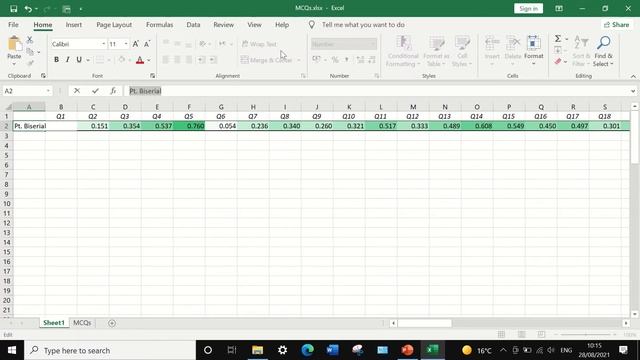Increase font size with larger A icon
The width and height of the screenshot is (640, 360).
click(x=136, y=44)
